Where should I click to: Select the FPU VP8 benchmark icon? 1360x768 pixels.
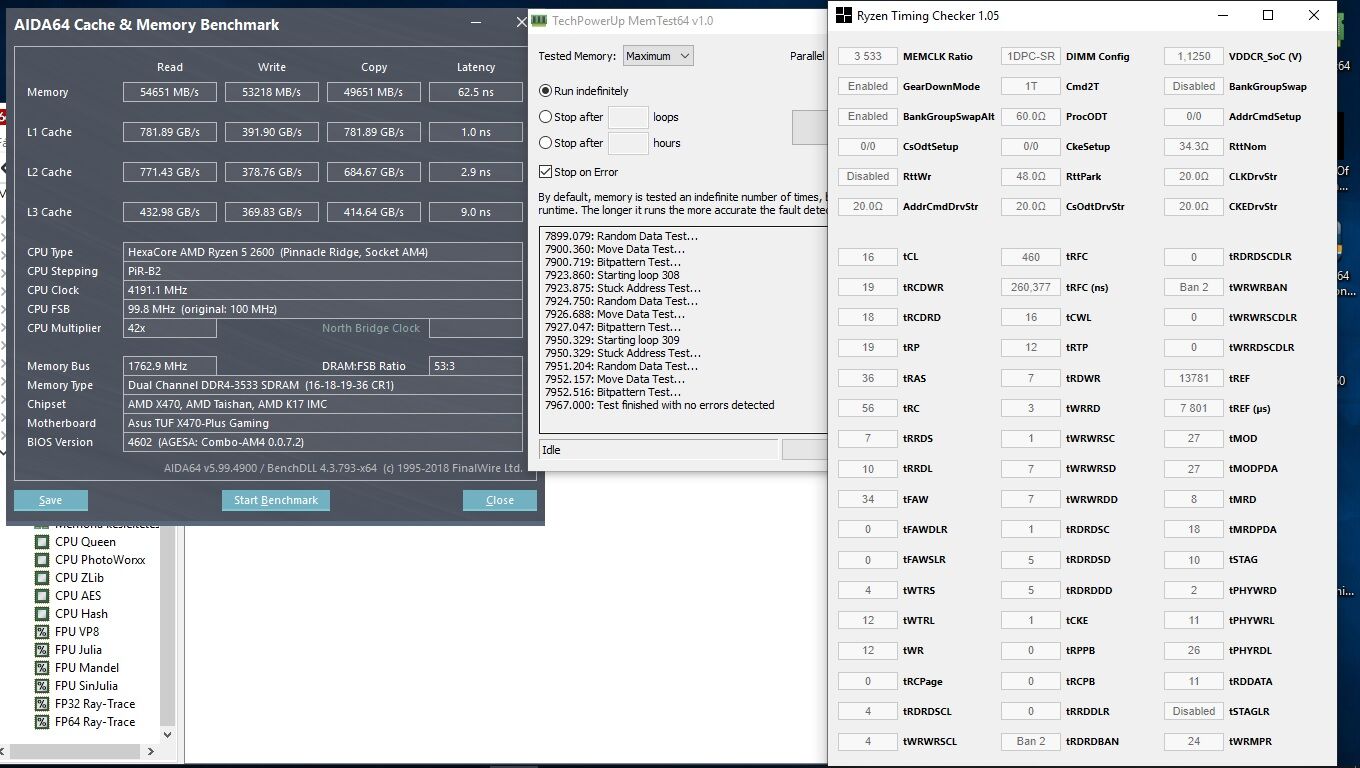tap(42, 632)
